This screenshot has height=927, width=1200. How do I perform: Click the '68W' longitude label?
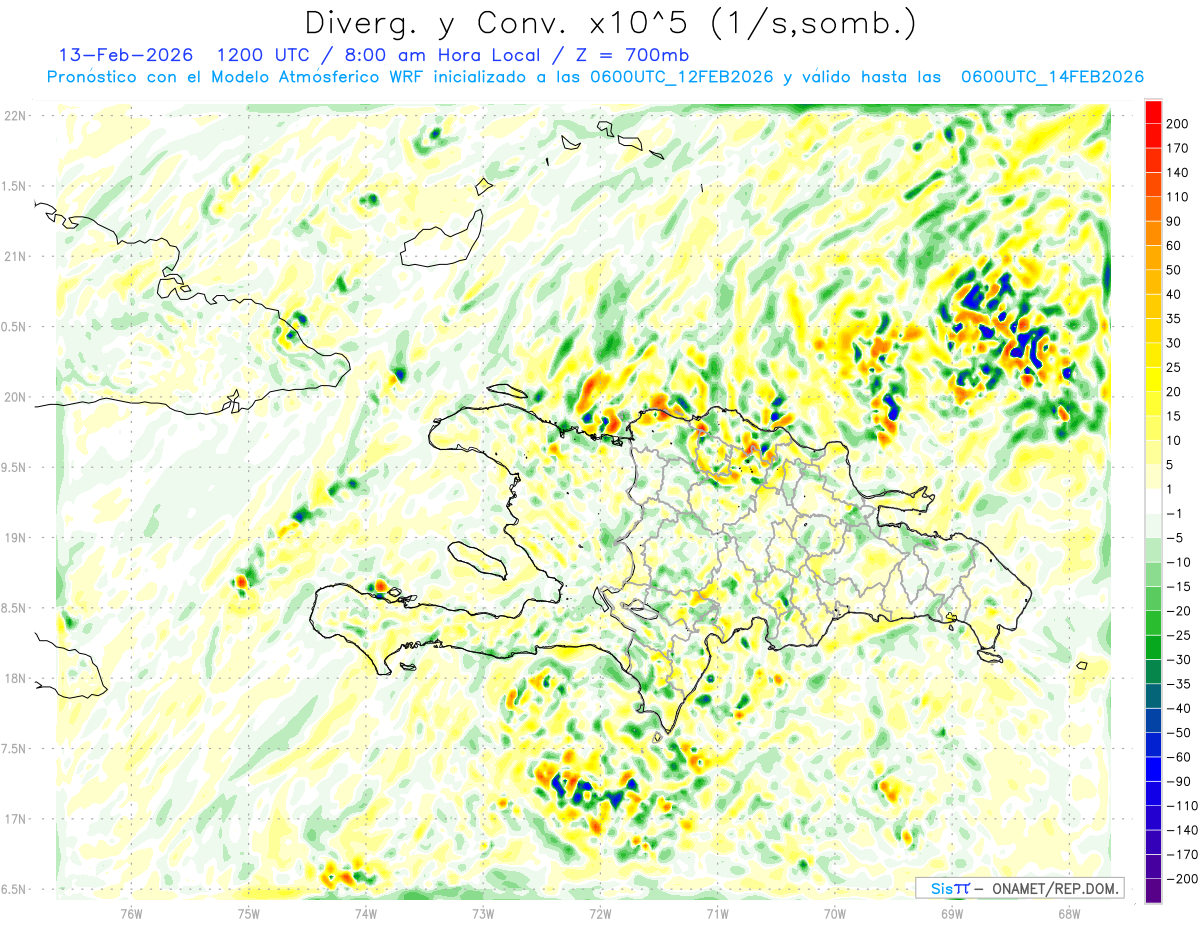[x=1068, y=914]
